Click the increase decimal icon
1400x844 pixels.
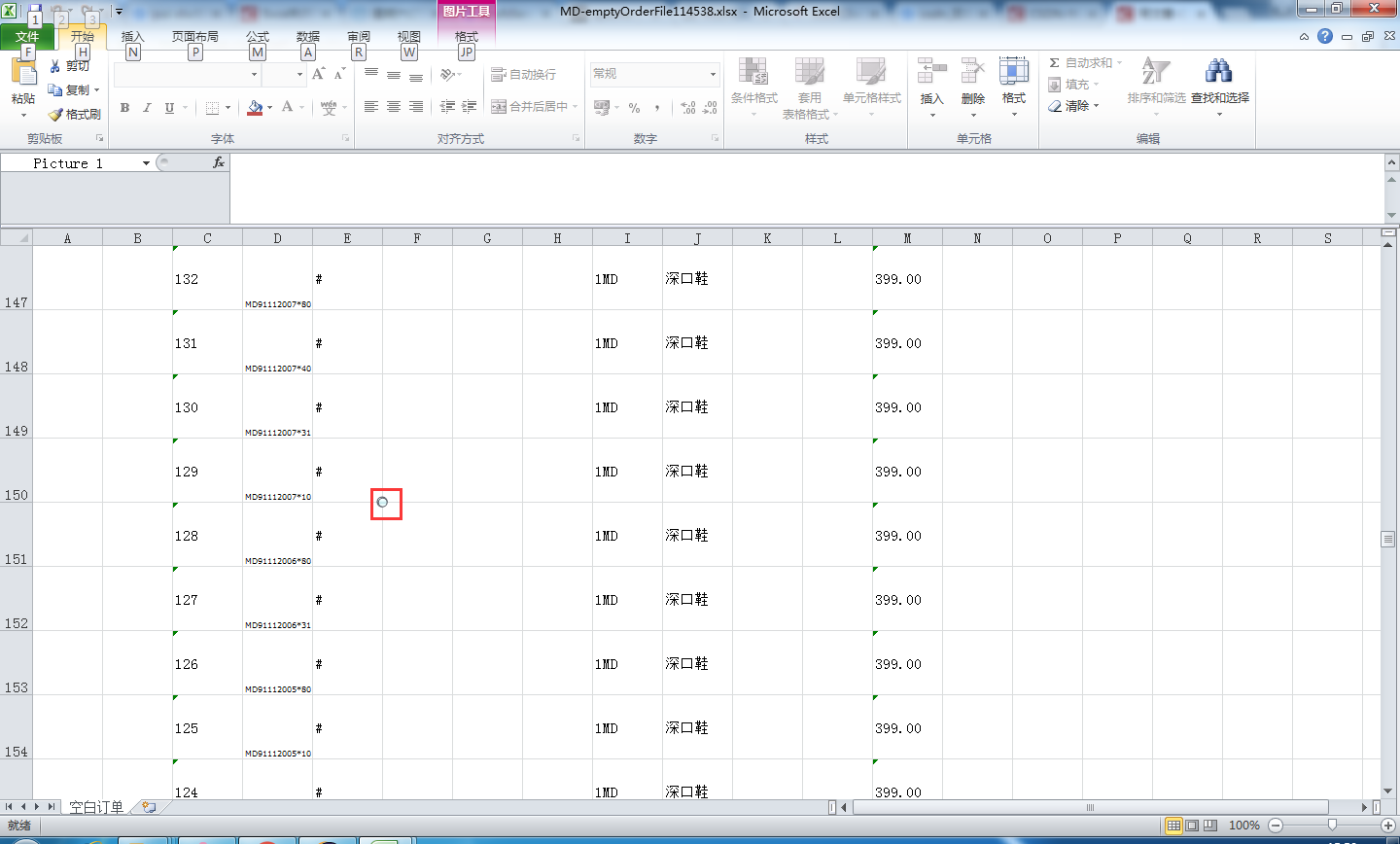[687, 107]
